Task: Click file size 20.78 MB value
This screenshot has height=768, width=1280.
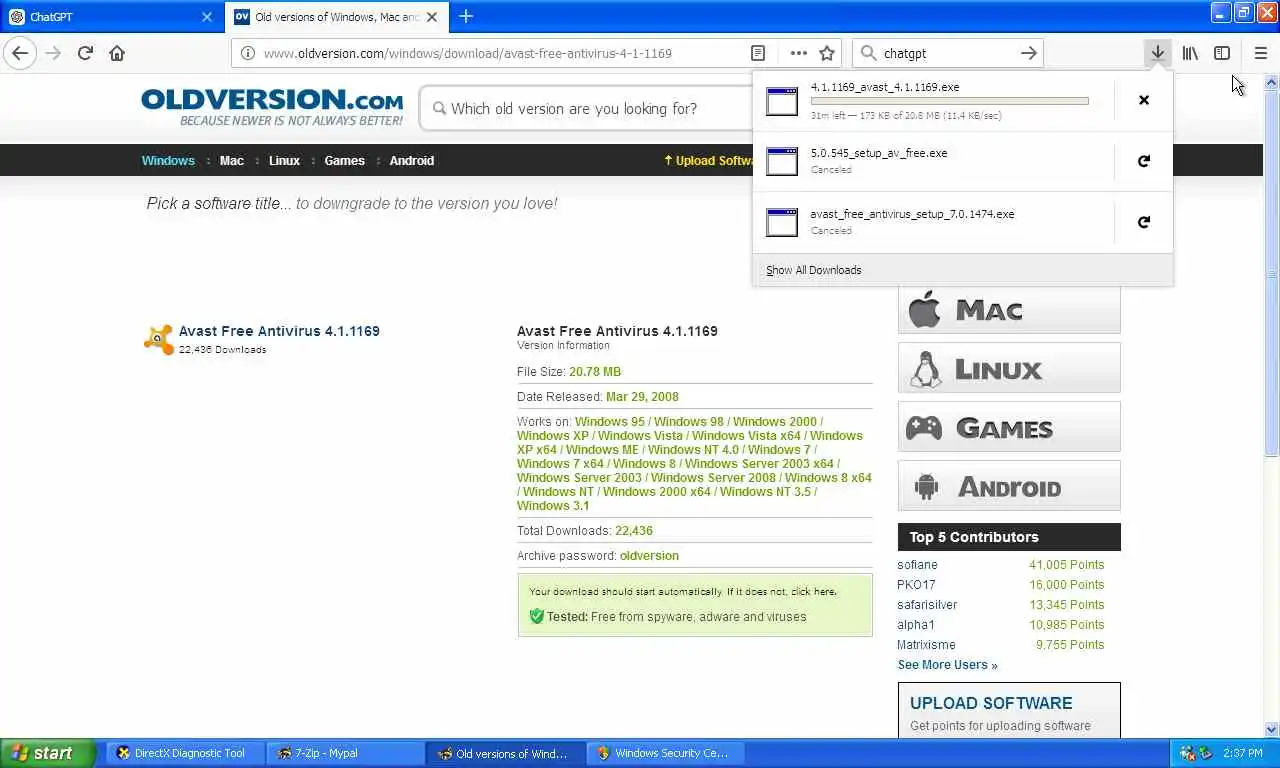Action: point(595,372)
